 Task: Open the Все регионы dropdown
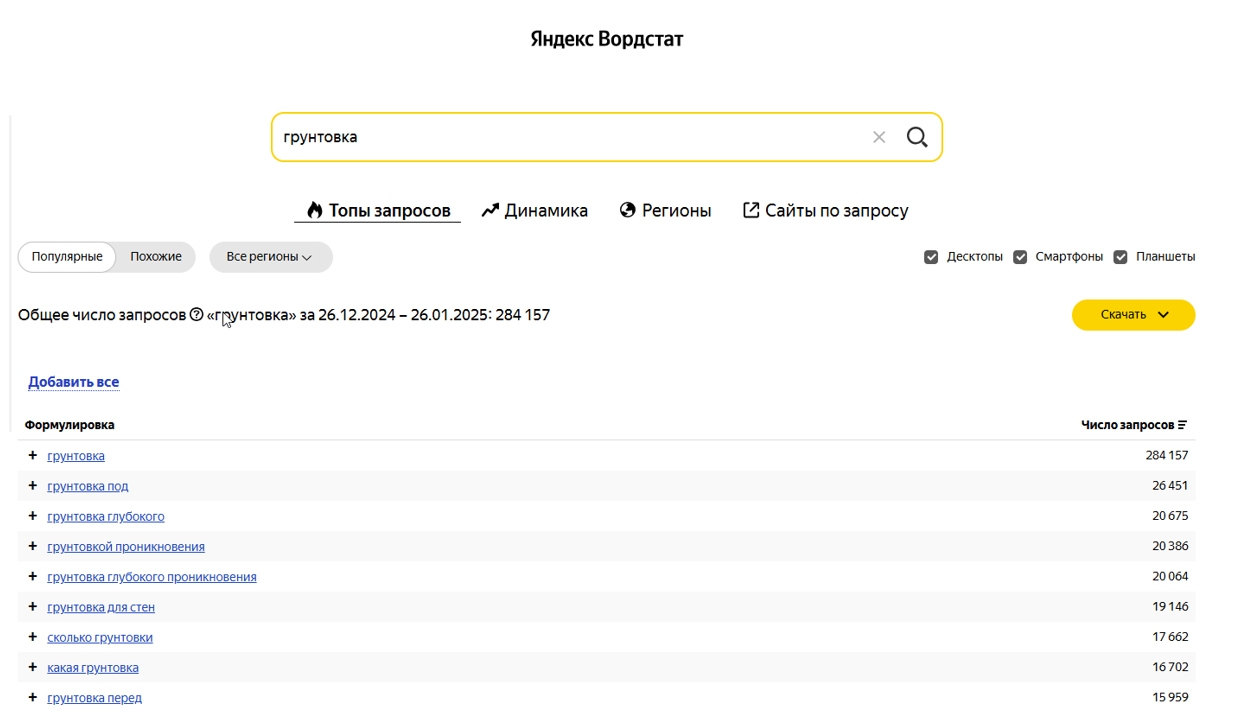tap(270, 258)
